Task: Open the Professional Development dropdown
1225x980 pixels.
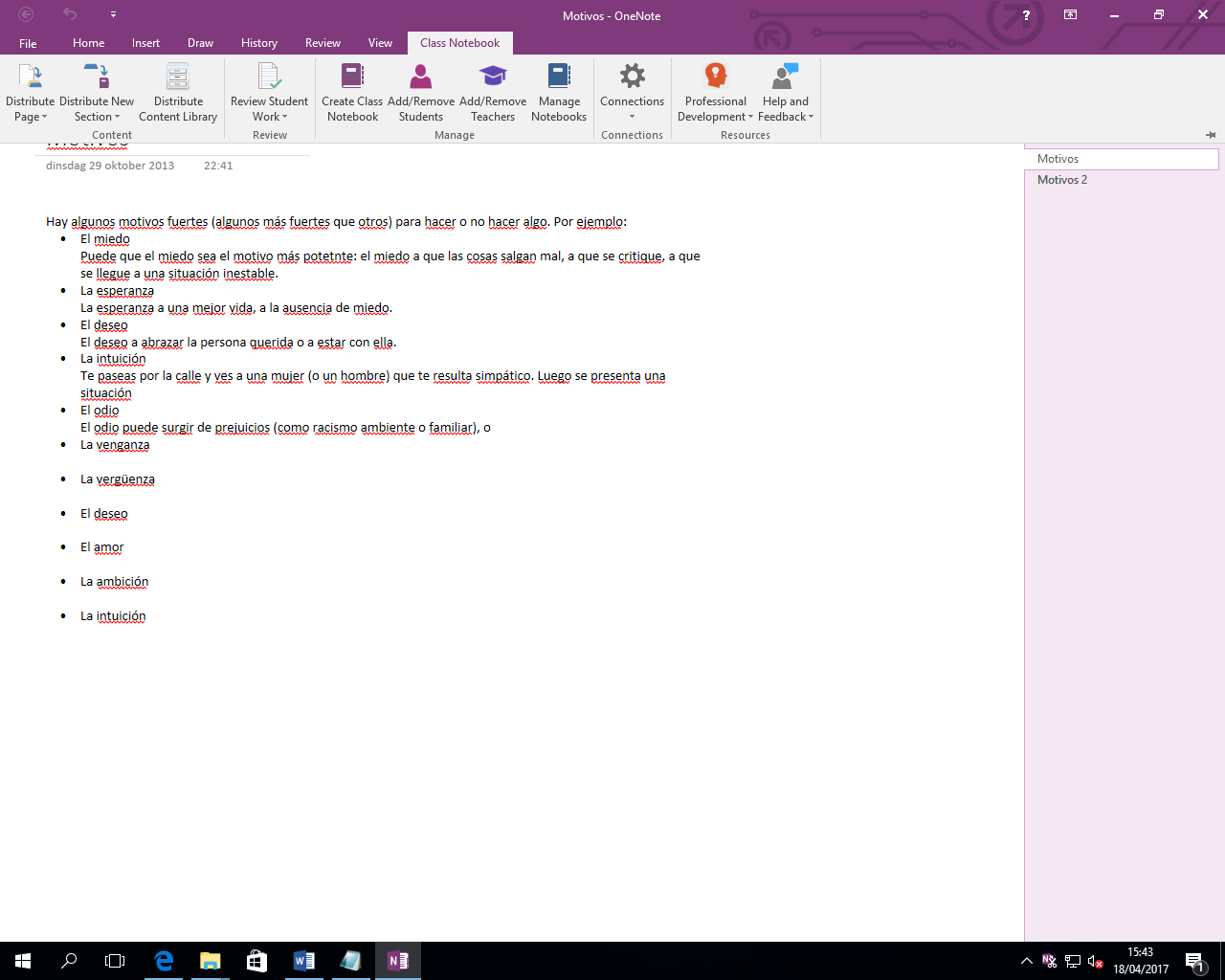Action: pyautogui.click(x=715, y=117)
